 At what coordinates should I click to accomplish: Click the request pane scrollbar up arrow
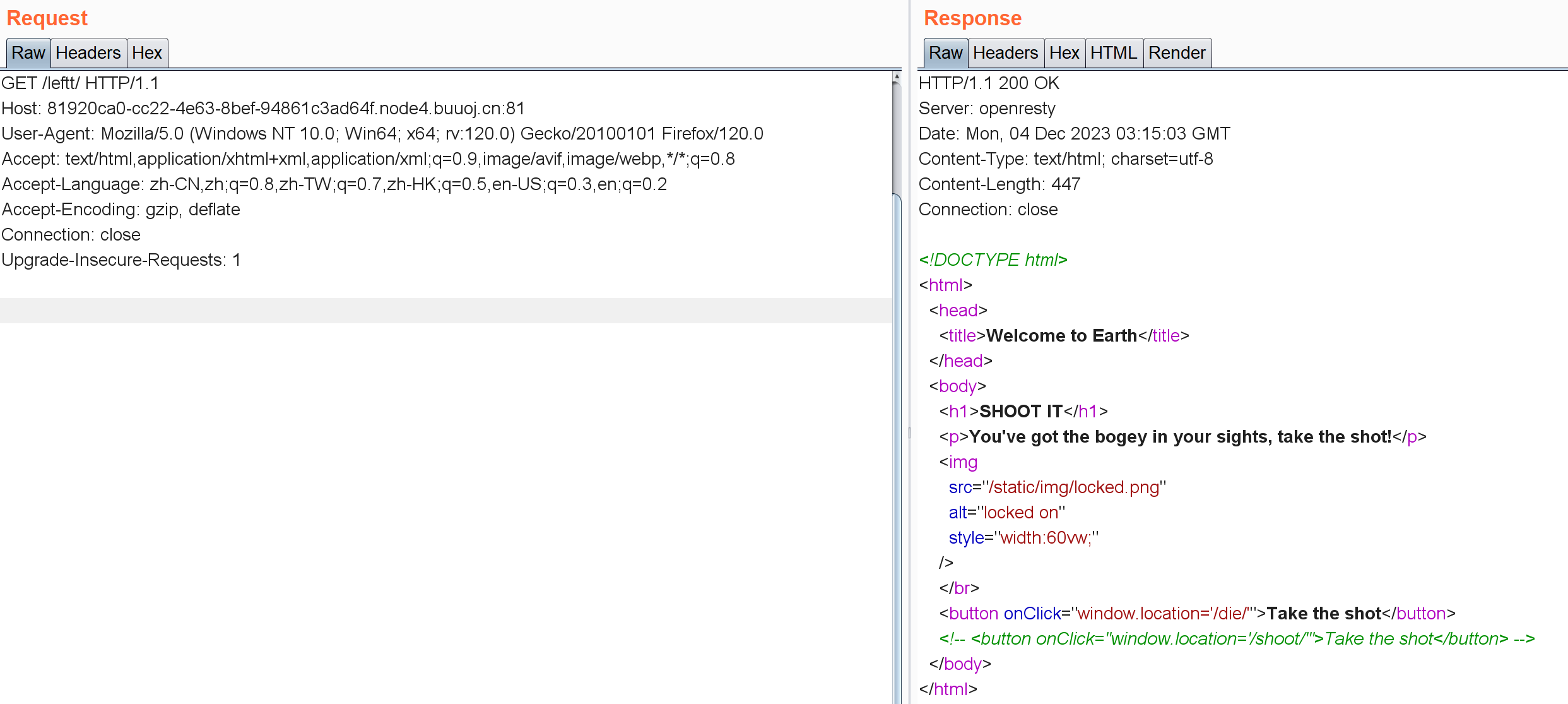point(897,77)
